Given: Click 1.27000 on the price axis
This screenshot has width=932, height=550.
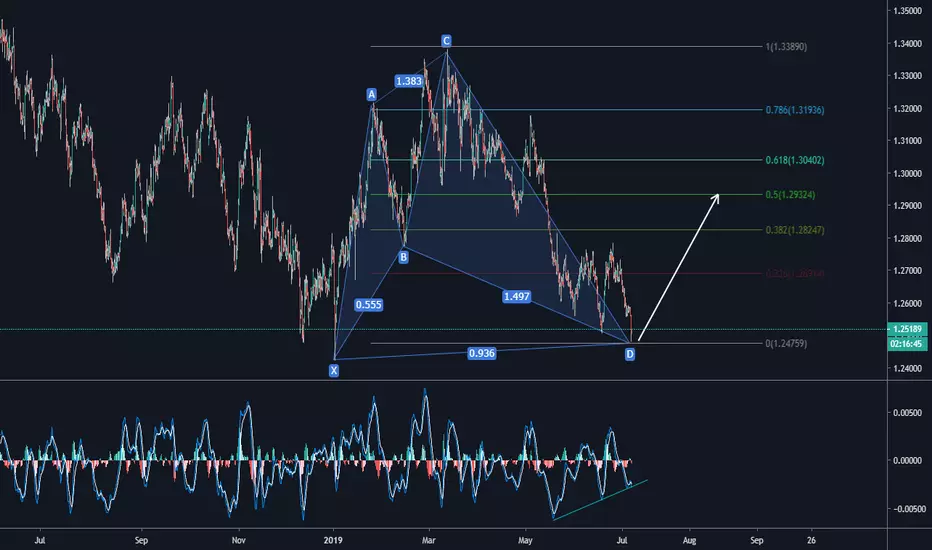Looking at the screenshot, I should 908,271.
